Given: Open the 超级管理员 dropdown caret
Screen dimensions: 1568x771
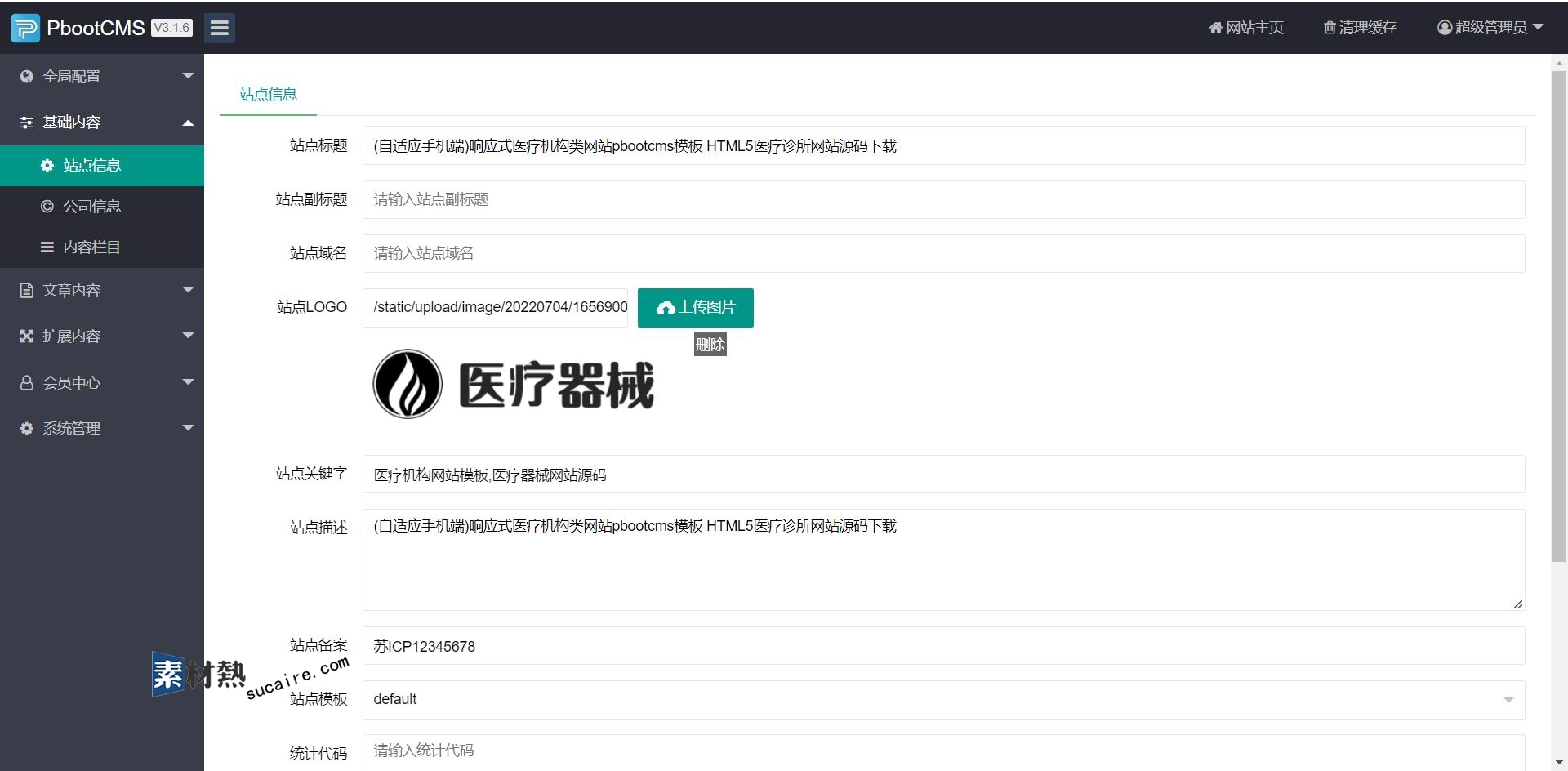Looking at the screenshot, I should [1538, 27].
